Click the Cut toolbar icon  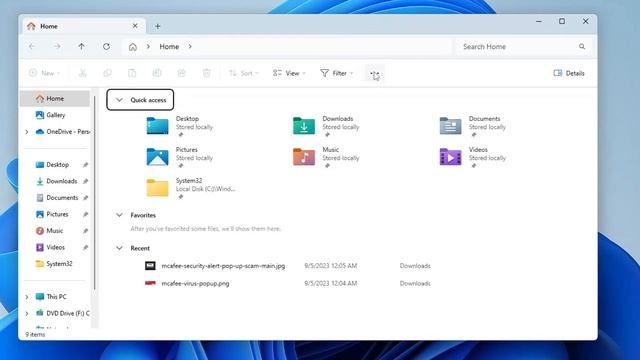[82, 73]
